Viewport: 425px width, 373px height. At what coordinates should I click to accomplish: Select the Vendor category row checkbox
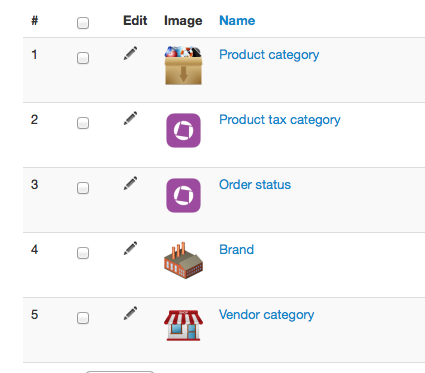pyautogui.click(x=83, y=318)
